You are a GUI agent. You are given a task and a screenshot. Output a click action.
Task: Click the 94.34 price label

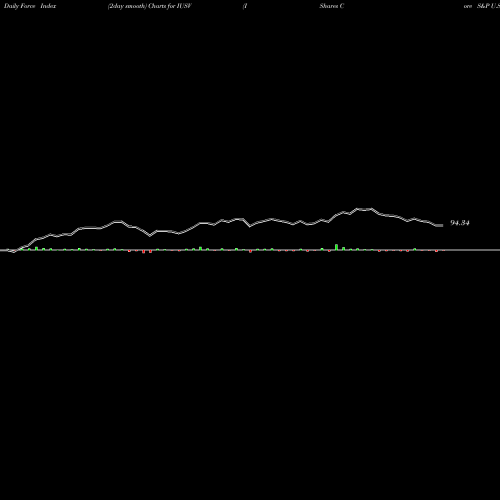click(x=460, y=223)
